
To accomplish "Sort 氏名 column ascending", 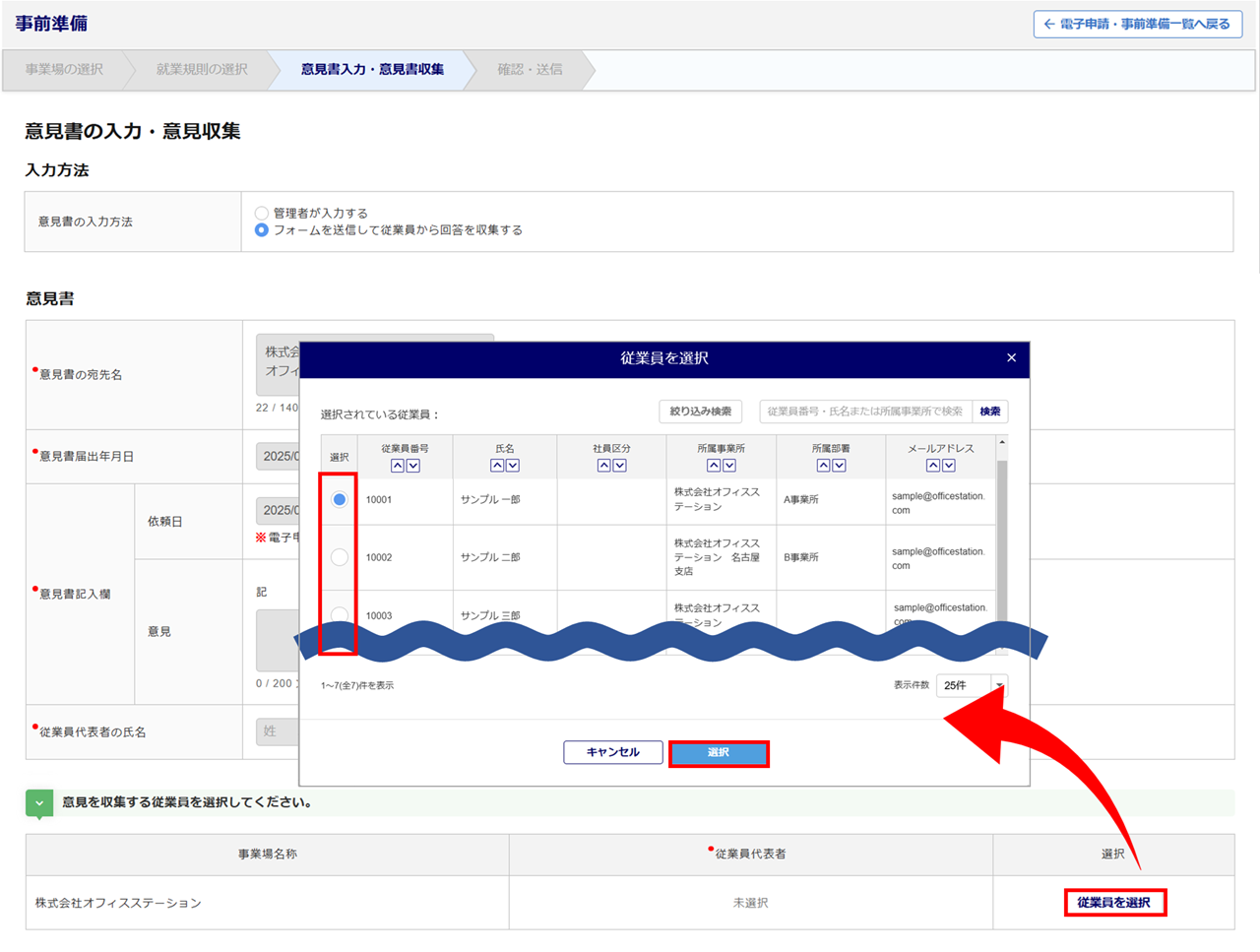I will [x=497, y=466].
